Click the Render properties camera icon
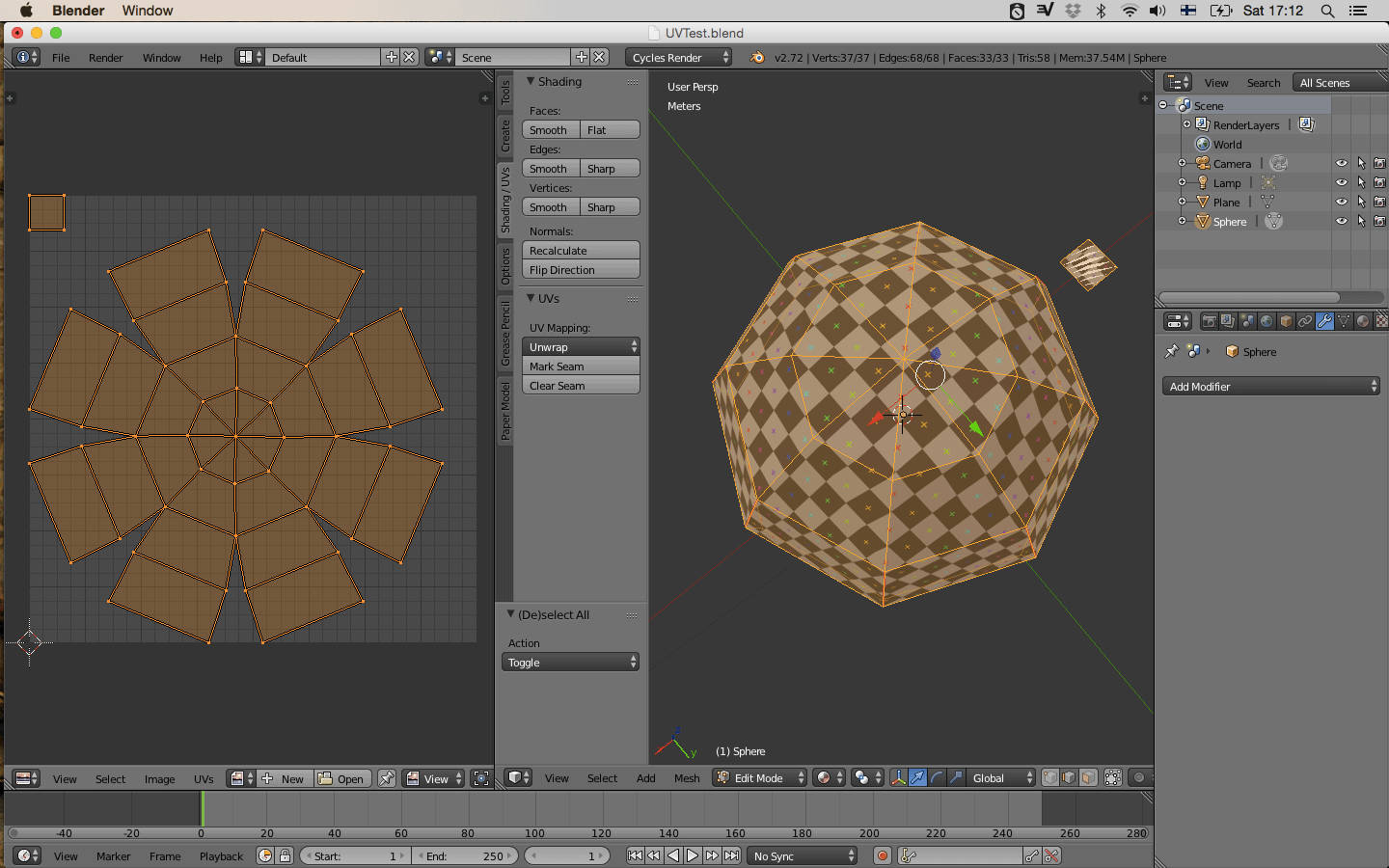The image size is (1389, 868). coord(1209,321)
